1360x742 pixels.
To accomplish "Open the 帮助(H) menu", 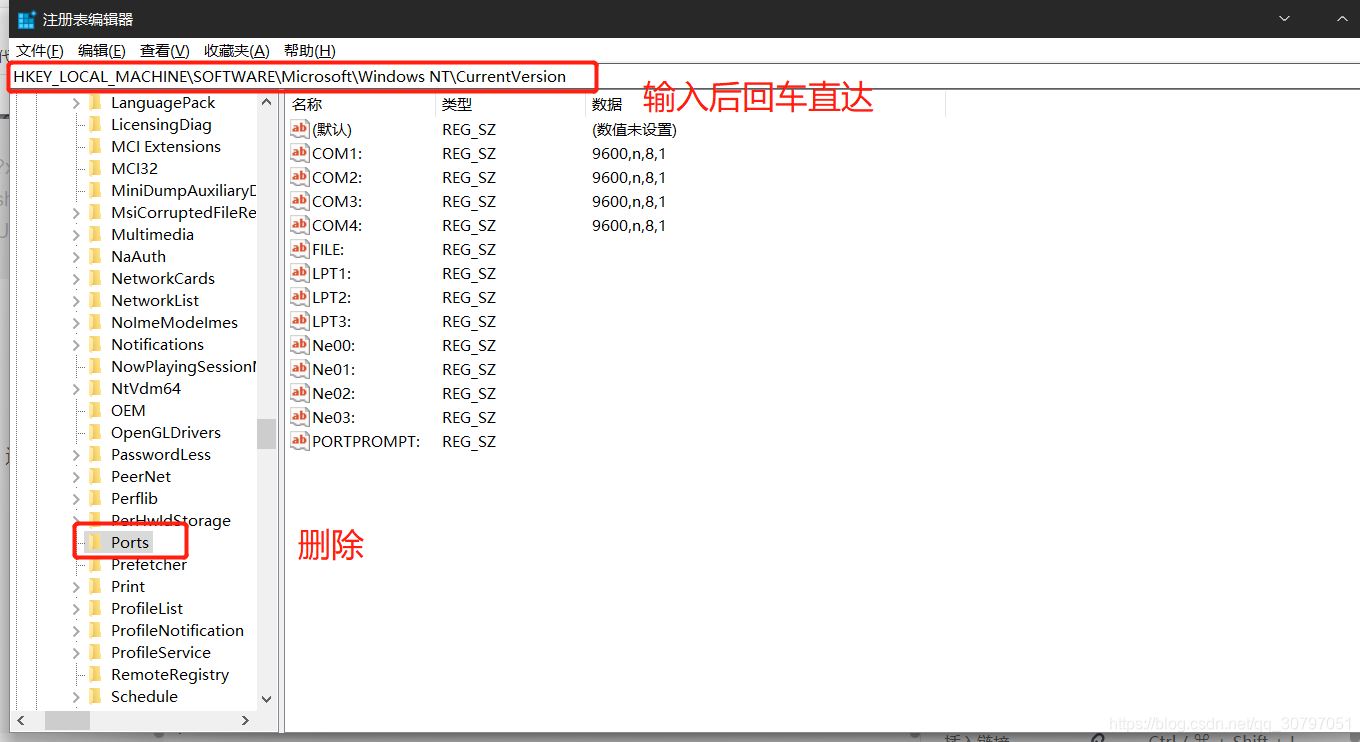I will click(310, 51).
